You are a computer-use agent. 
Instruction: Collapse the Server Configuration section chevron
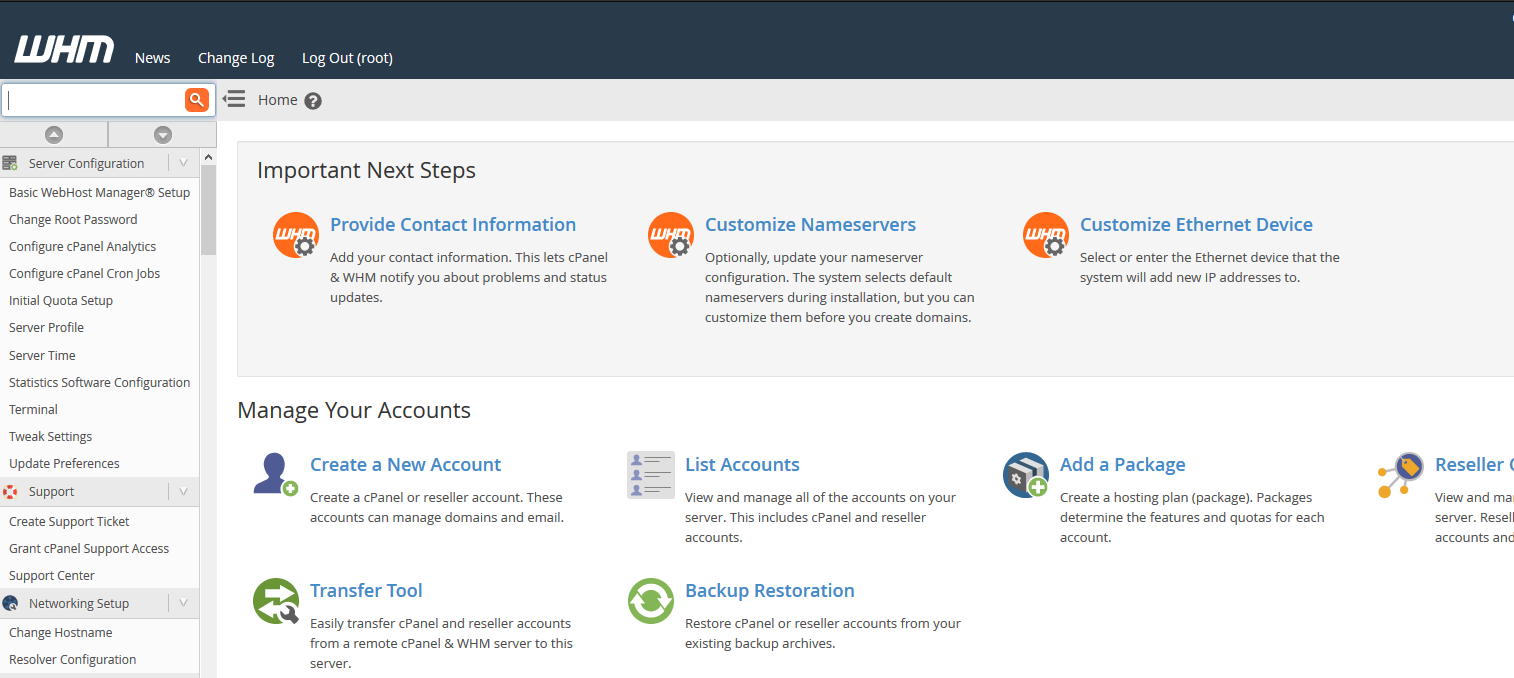pyautogui.click(x=183, y=163)
